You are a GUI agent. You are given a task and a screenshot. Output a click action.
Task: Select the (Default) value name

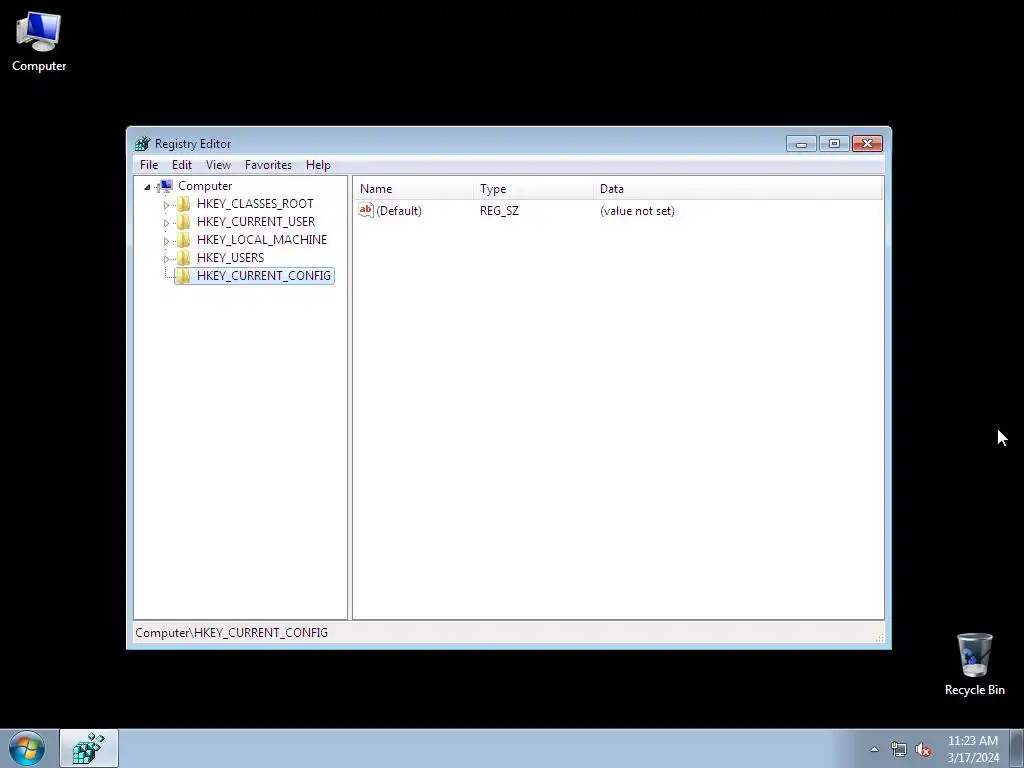click(x=398, y=211)
